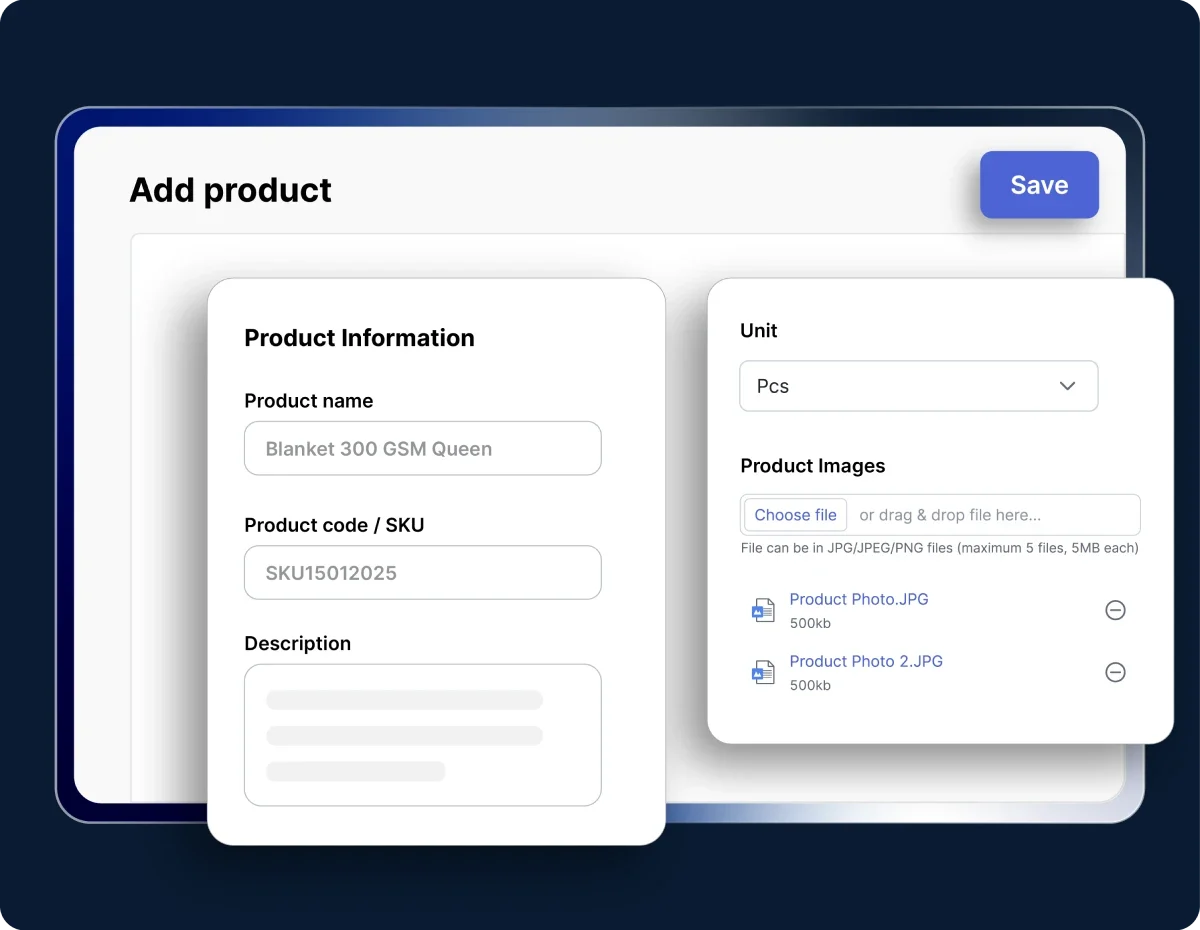Remove the Product Photo 2.JPG file
Screen dimensions: 1200x930
1115,672
